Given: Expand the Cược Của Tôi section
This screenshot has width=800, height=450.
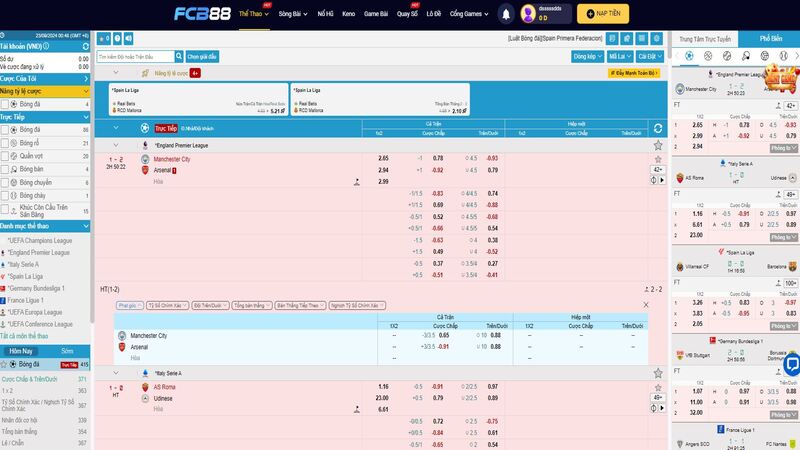Looking at the screenshot, I should (45, 79).
